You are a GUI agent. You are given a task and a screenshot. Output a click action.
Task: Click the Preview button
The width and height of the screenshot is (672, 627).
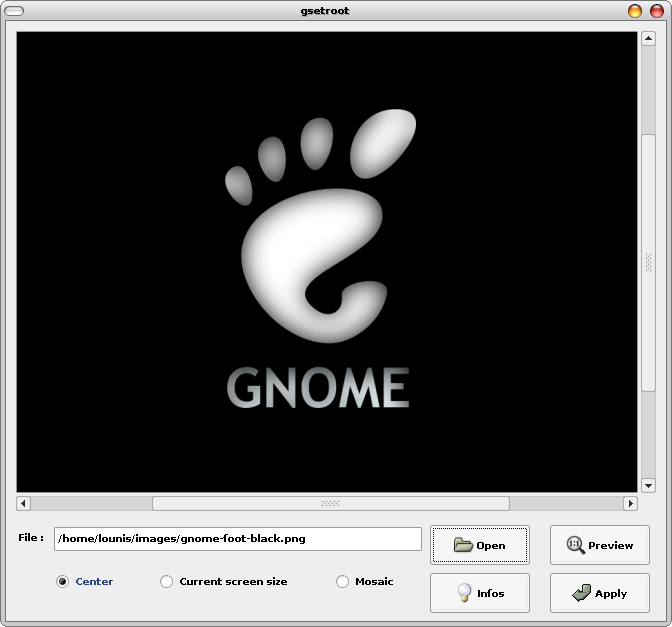(x=600, y=545)
